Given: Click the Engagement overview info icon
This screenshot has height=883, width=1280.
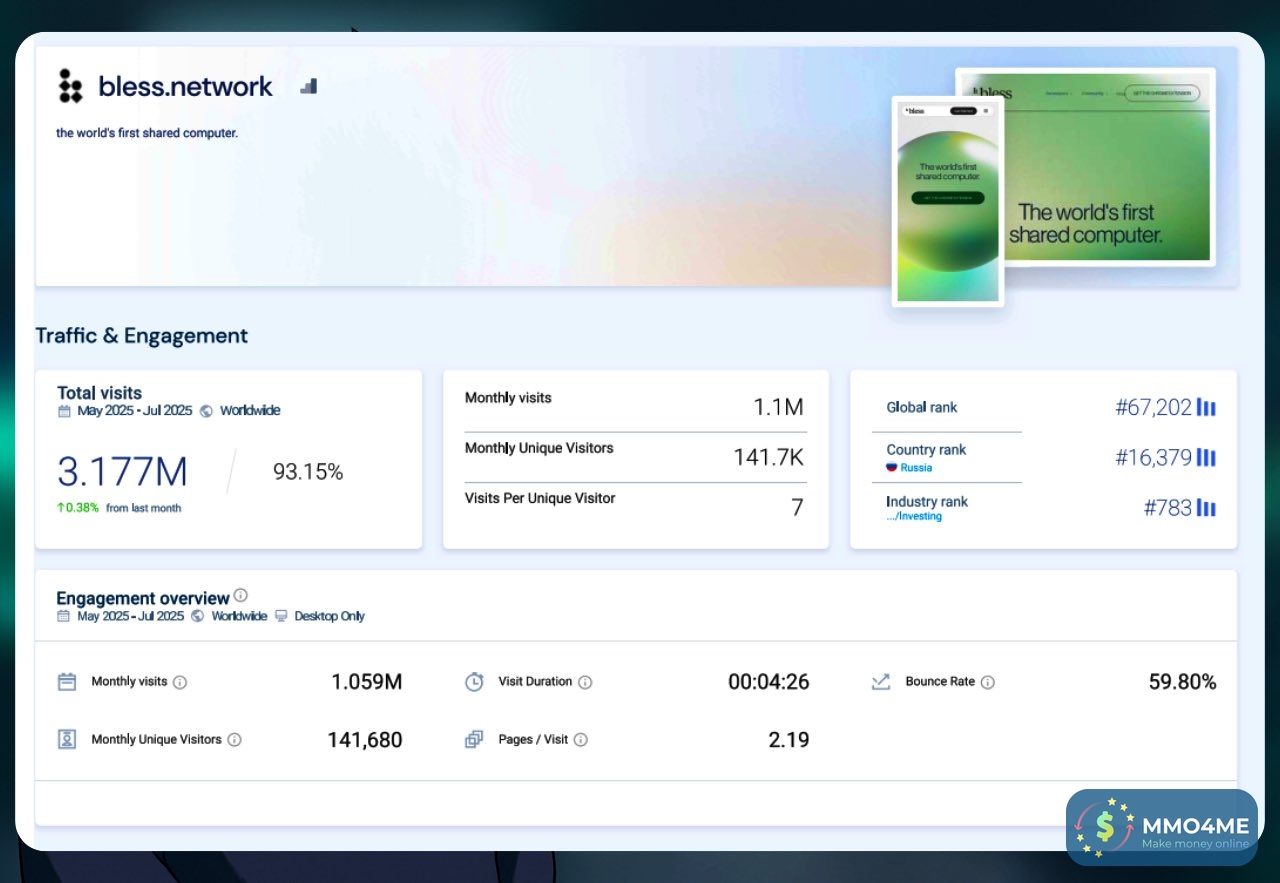Looking at the screenshot, I should [241, 596].
